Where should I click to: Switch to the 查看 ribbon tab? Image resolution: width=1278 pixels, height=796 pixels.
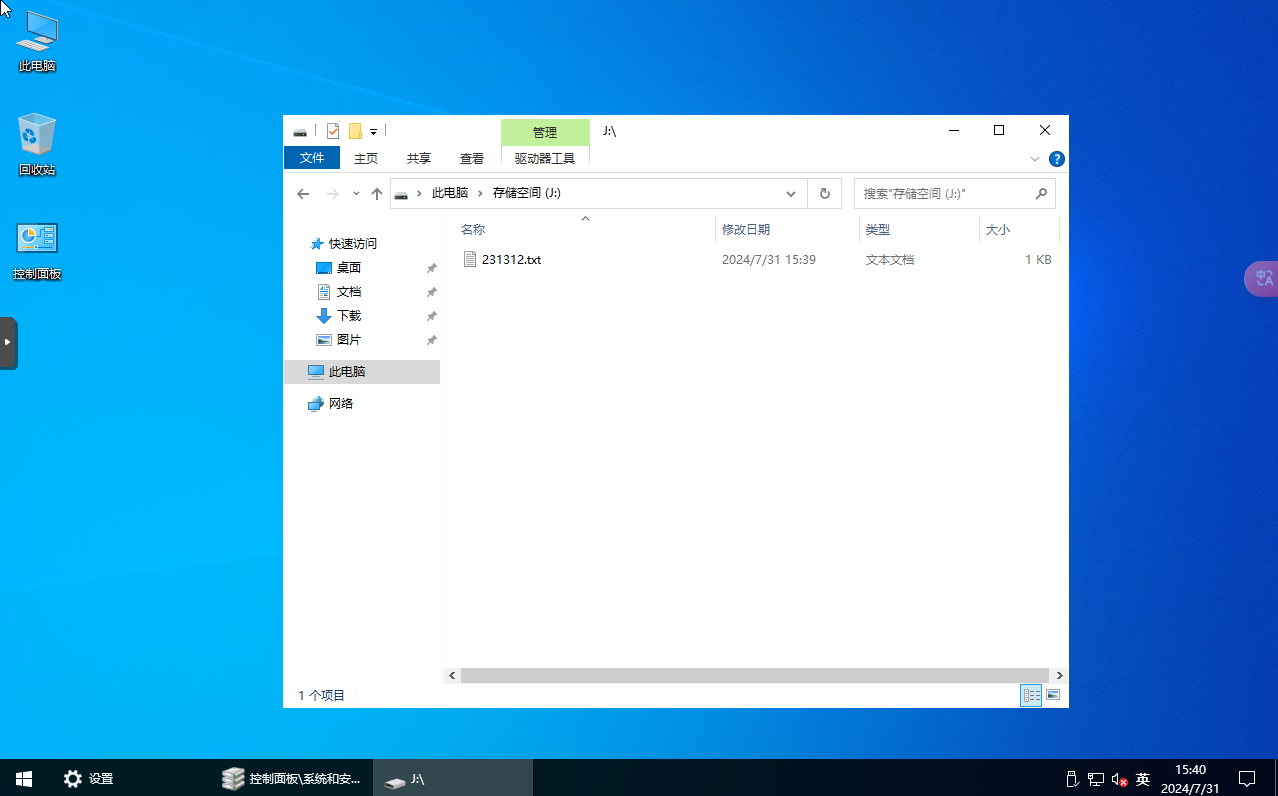[x=472, y=158]
